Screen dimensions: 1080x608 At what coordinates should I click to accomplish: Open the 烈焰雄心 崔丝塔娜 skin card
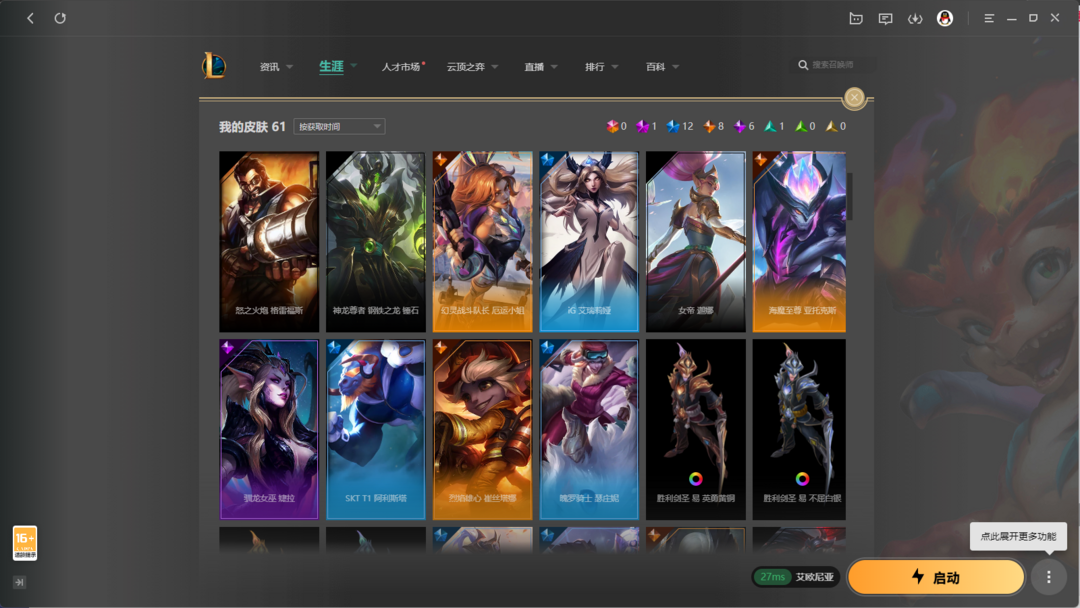pos(482,429)
